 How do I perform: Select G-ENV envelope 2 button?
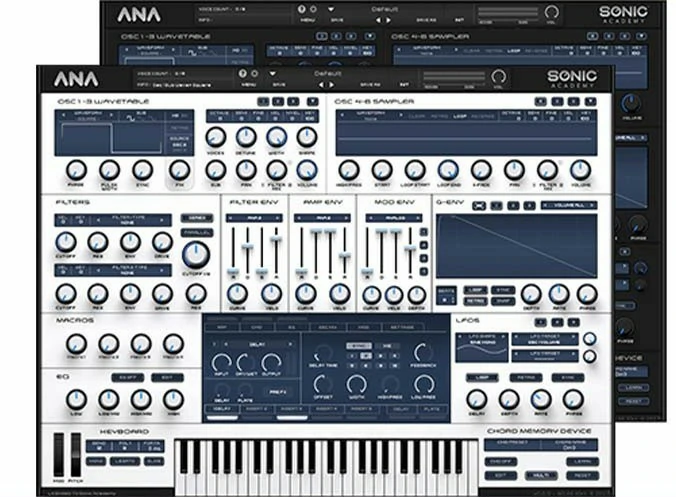point(513,206)
